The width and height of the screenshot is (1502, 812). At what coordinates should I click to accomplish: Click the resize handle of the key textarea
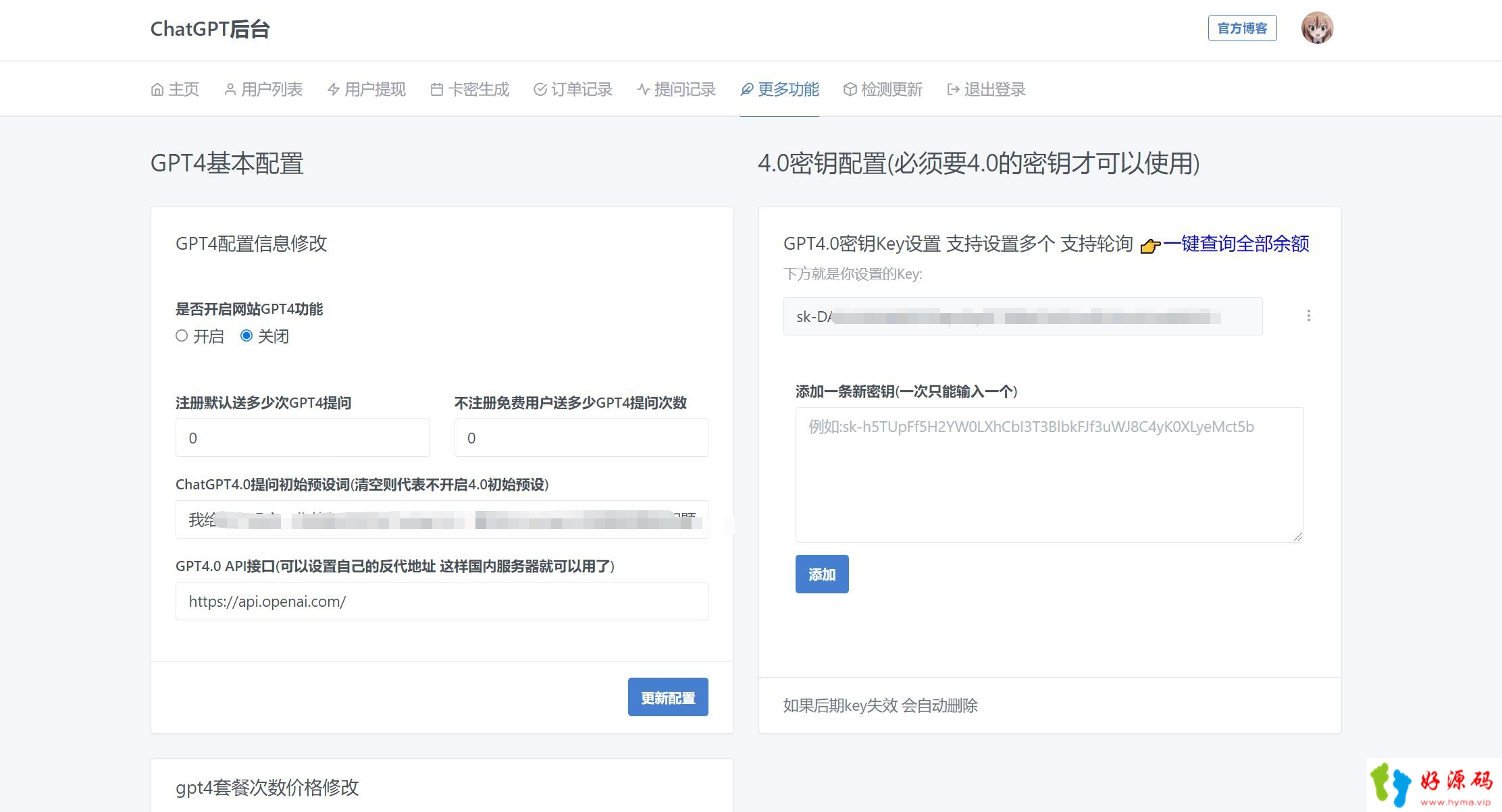click(x=1298, y=537)
